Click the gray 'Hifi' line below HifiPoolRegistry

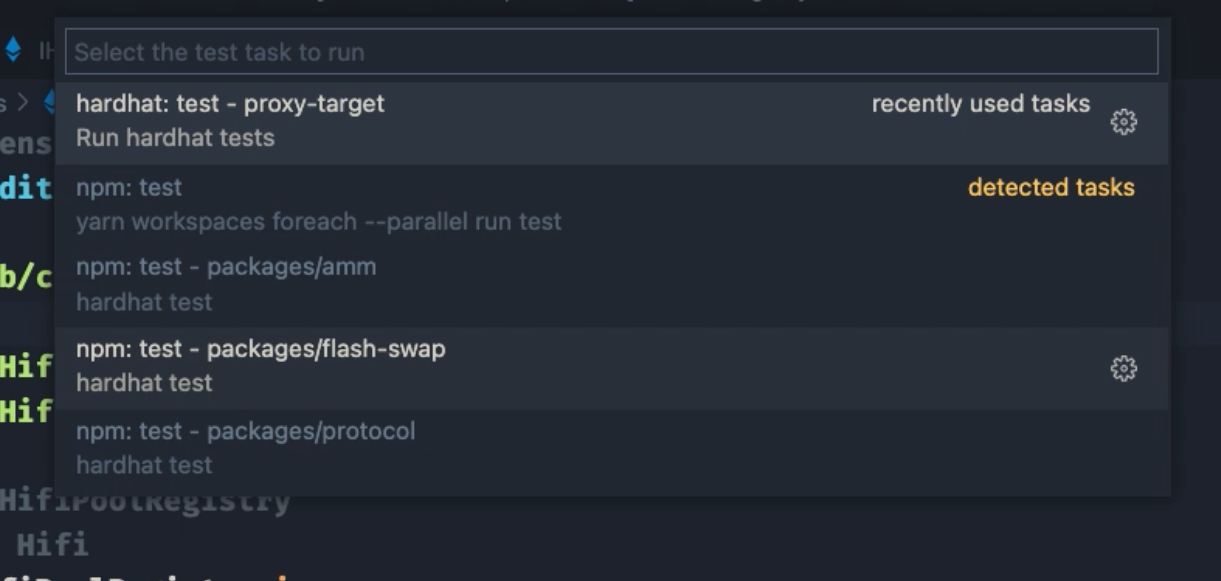[x=52, y=545]
